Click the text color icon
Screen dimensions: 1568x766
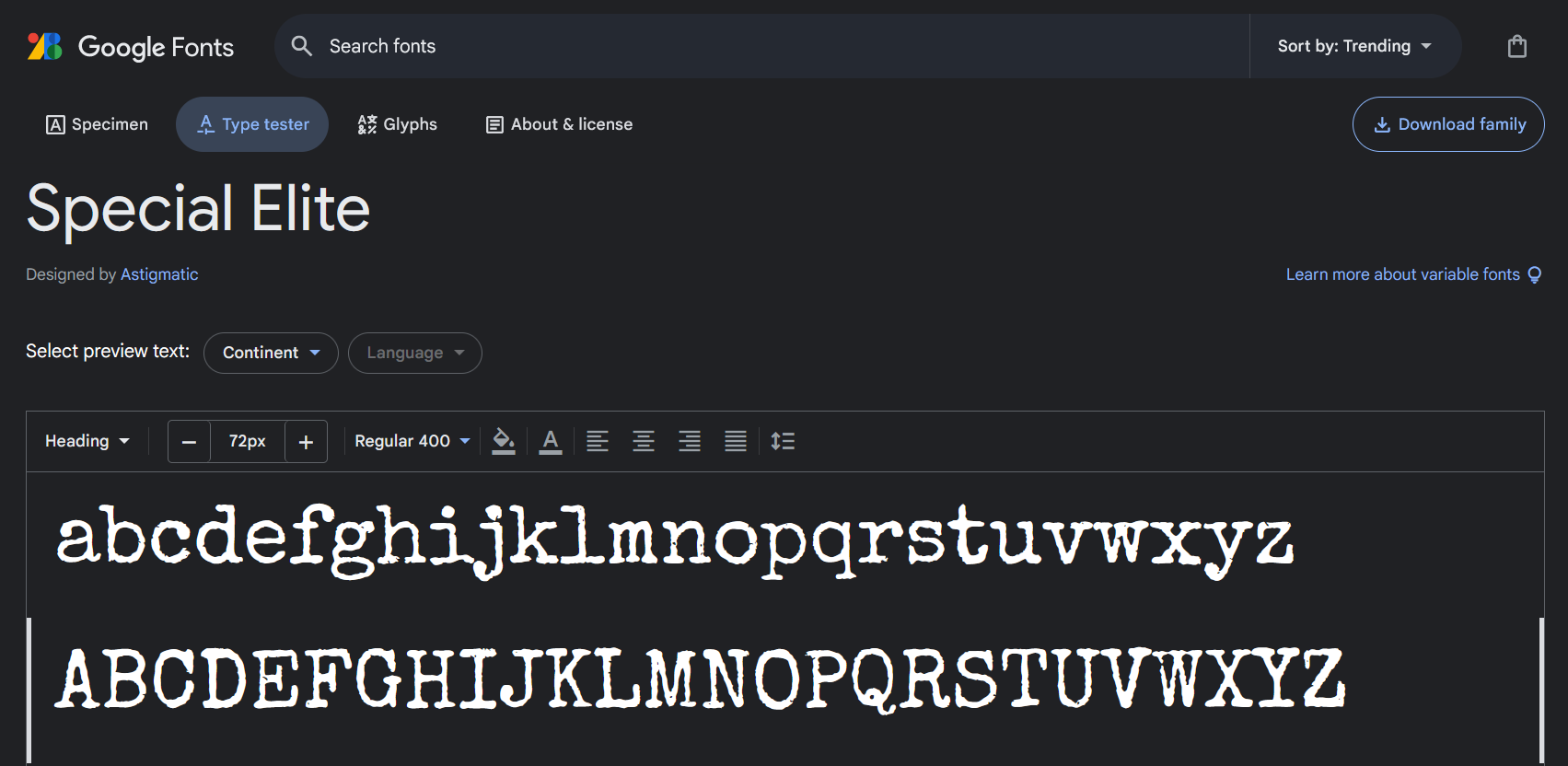[551, 441]
